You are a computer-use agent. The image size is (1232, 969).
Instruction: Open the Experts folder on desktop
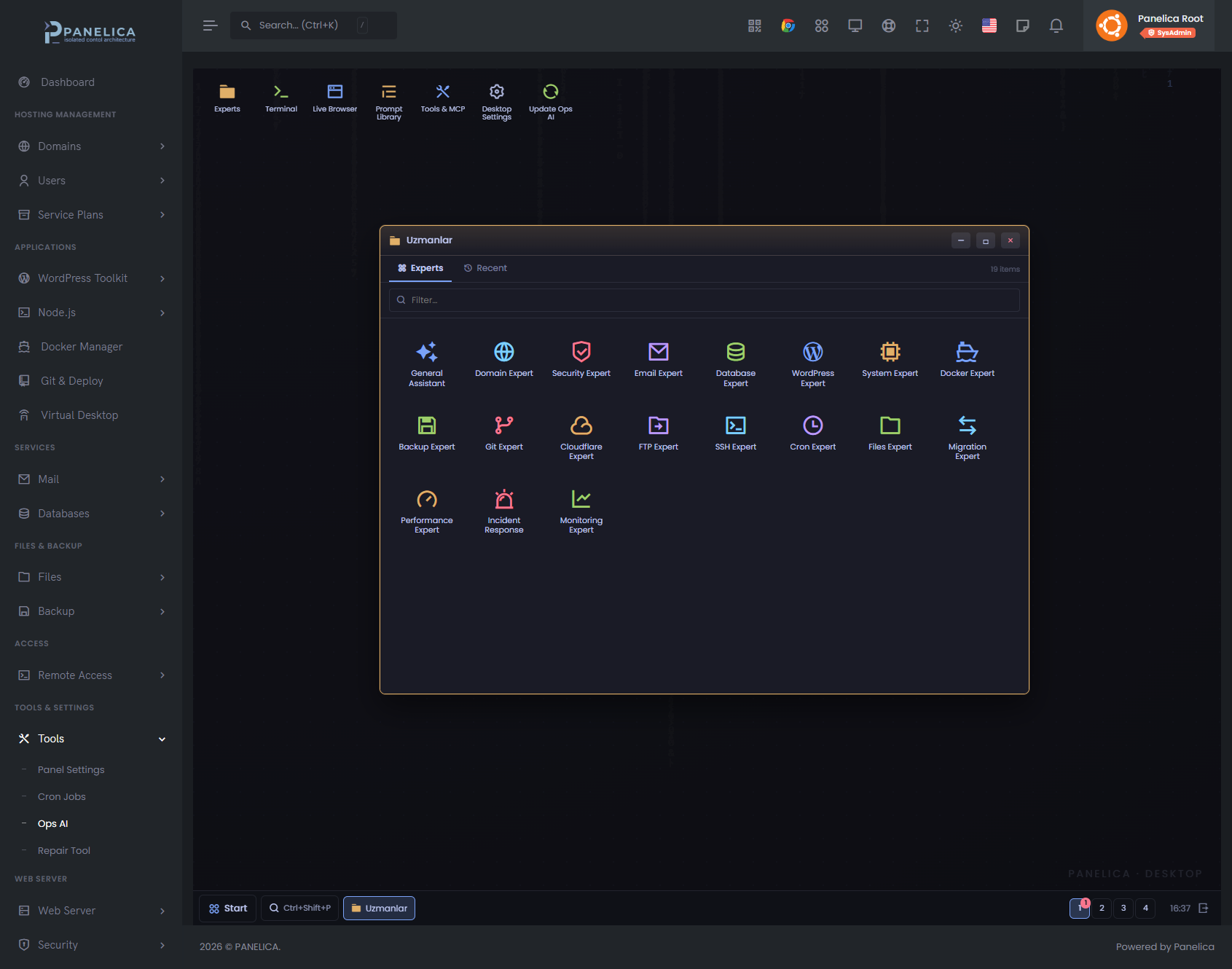point(227,98)
